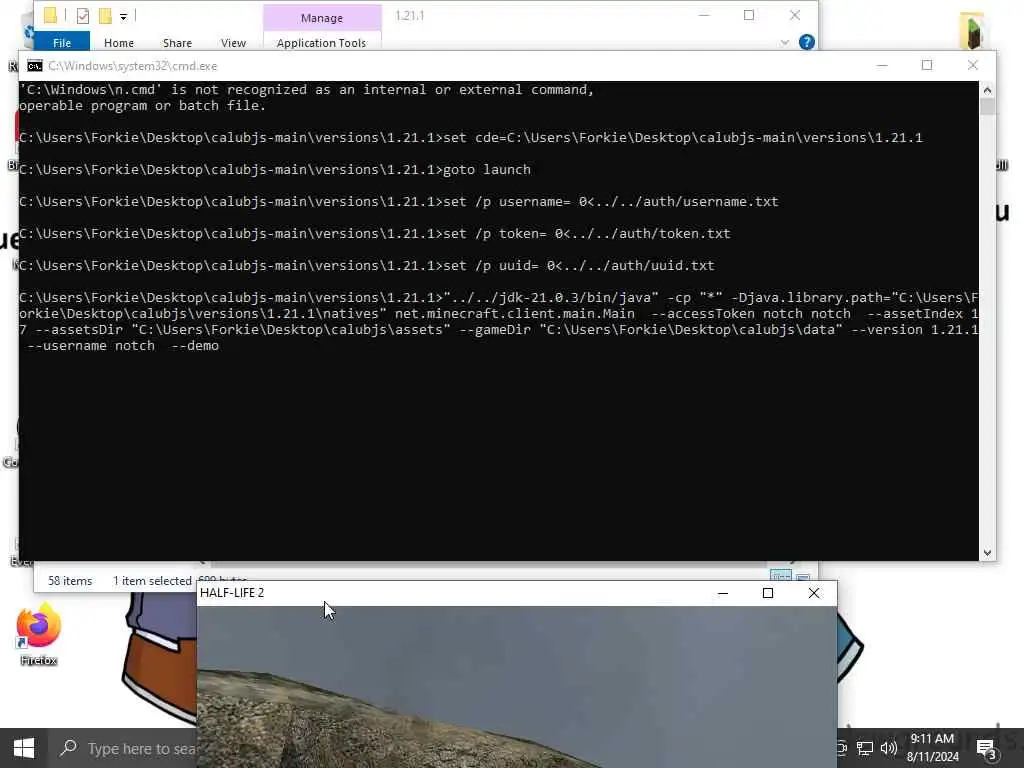Viewport: 1024px width, 768px height.
Task: Open the File tab in File Explorer
Action: tap(62, 42)
